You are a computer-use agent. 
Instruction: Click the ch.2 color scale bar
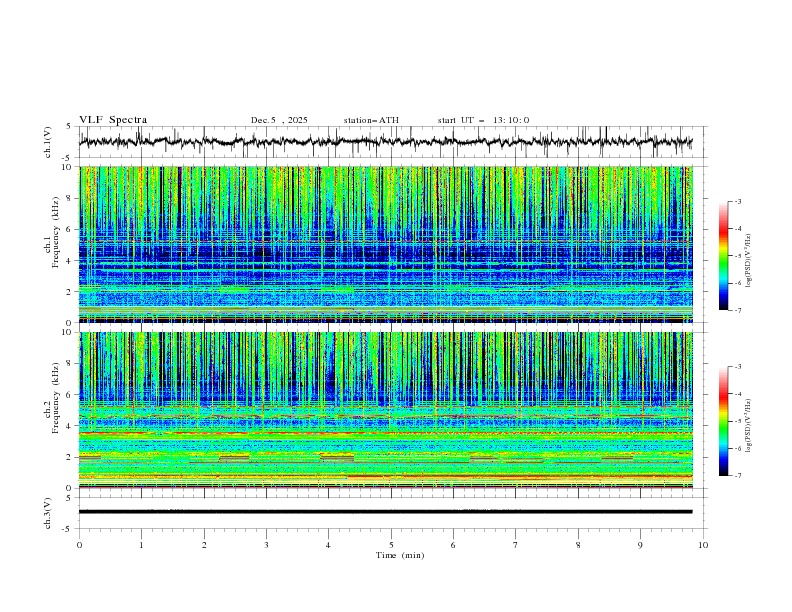pos(723,421)
